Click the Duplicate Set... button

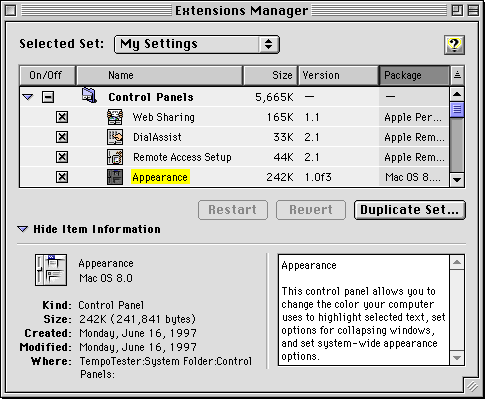click(410, 210)
